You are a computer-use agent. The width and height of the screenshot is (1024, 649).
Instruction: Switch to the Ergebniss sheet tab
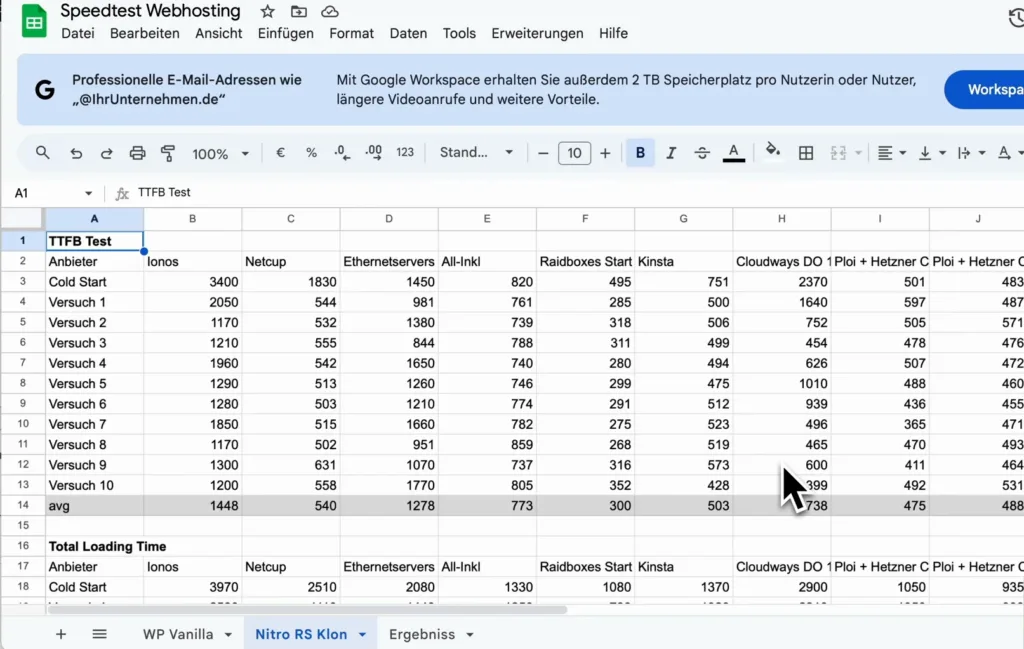pos(422,634)
